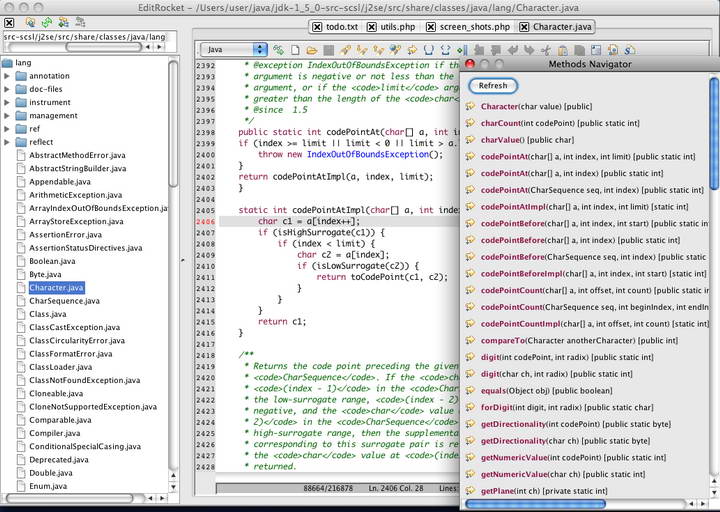The width and height of the screenshot is (720, 512).
Task: Expand the annotation folder
Action: tap(8, 76)
